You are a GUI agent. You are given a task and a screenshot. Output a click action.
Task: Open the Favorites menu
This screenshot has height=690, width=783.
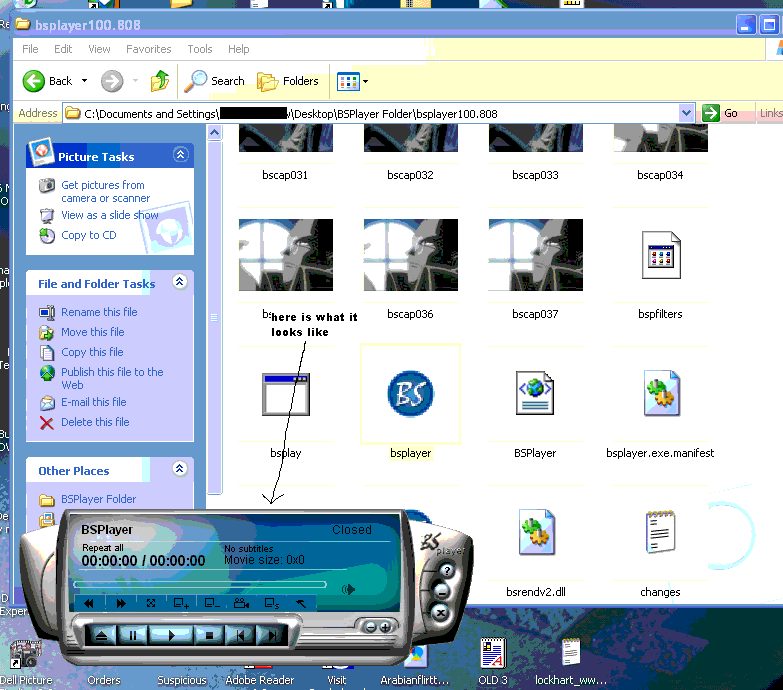tap(148, 49)
